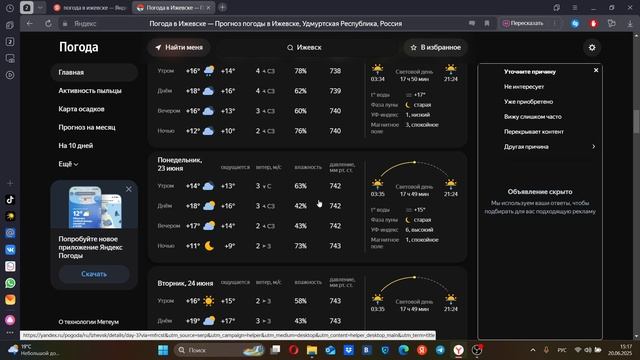This screenshot has width=640, height=360.
Task: Close the active Погода в Ижевске tab
Action: tap(208, 7)
